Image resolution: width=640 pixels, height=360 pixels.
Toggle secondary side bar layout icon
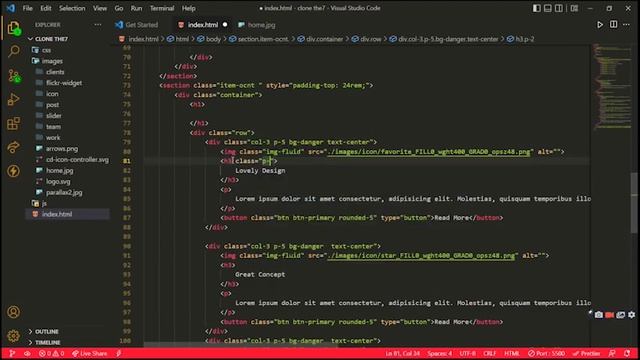[x=558, y=8]
